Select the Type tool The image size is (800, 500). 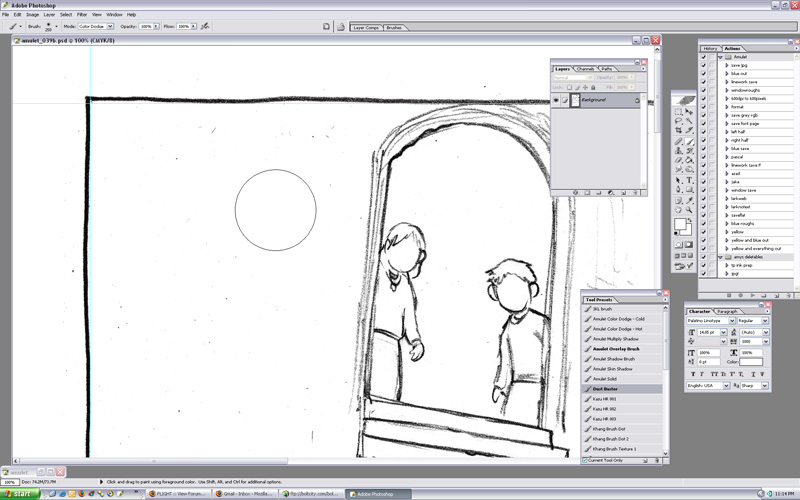(689, 180)
